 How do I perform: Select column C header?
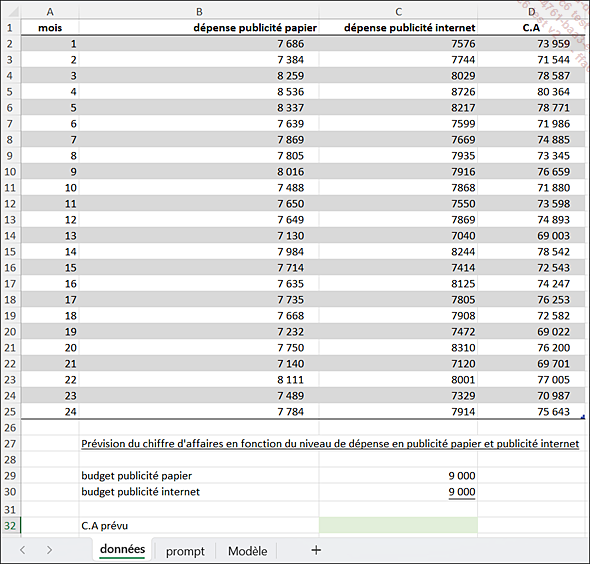point(398,12)
